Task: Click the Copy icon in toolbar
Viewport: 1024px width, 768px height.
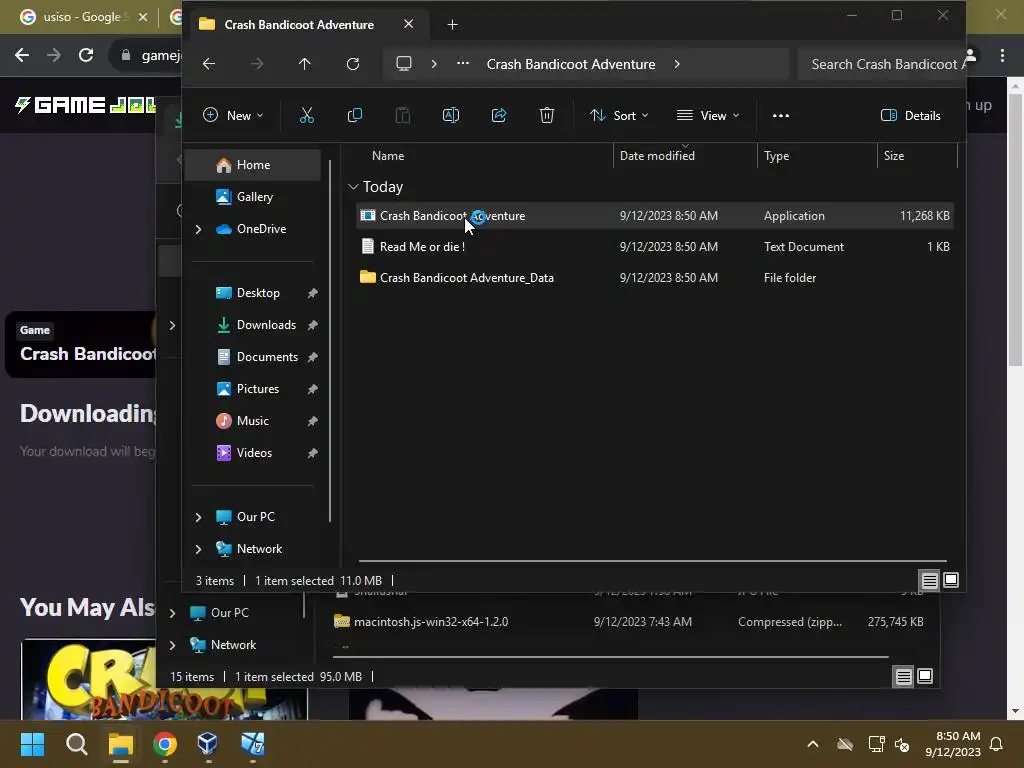Action: click(355, 116)
